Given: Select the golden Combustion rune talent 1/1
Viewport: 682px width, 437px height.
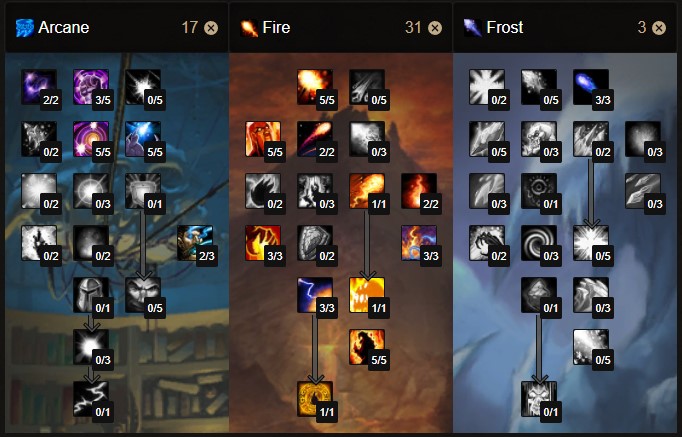Looking at the screenshot, I should tap(315, 399).
